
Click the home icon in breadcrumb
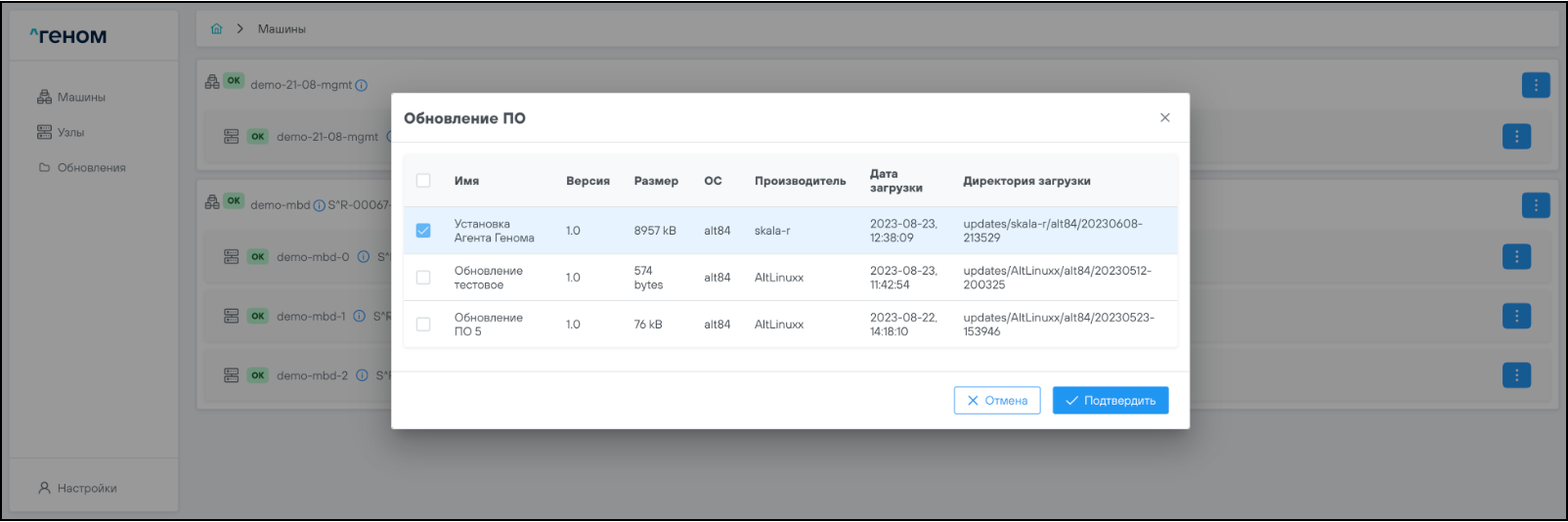tap(216, 29)
